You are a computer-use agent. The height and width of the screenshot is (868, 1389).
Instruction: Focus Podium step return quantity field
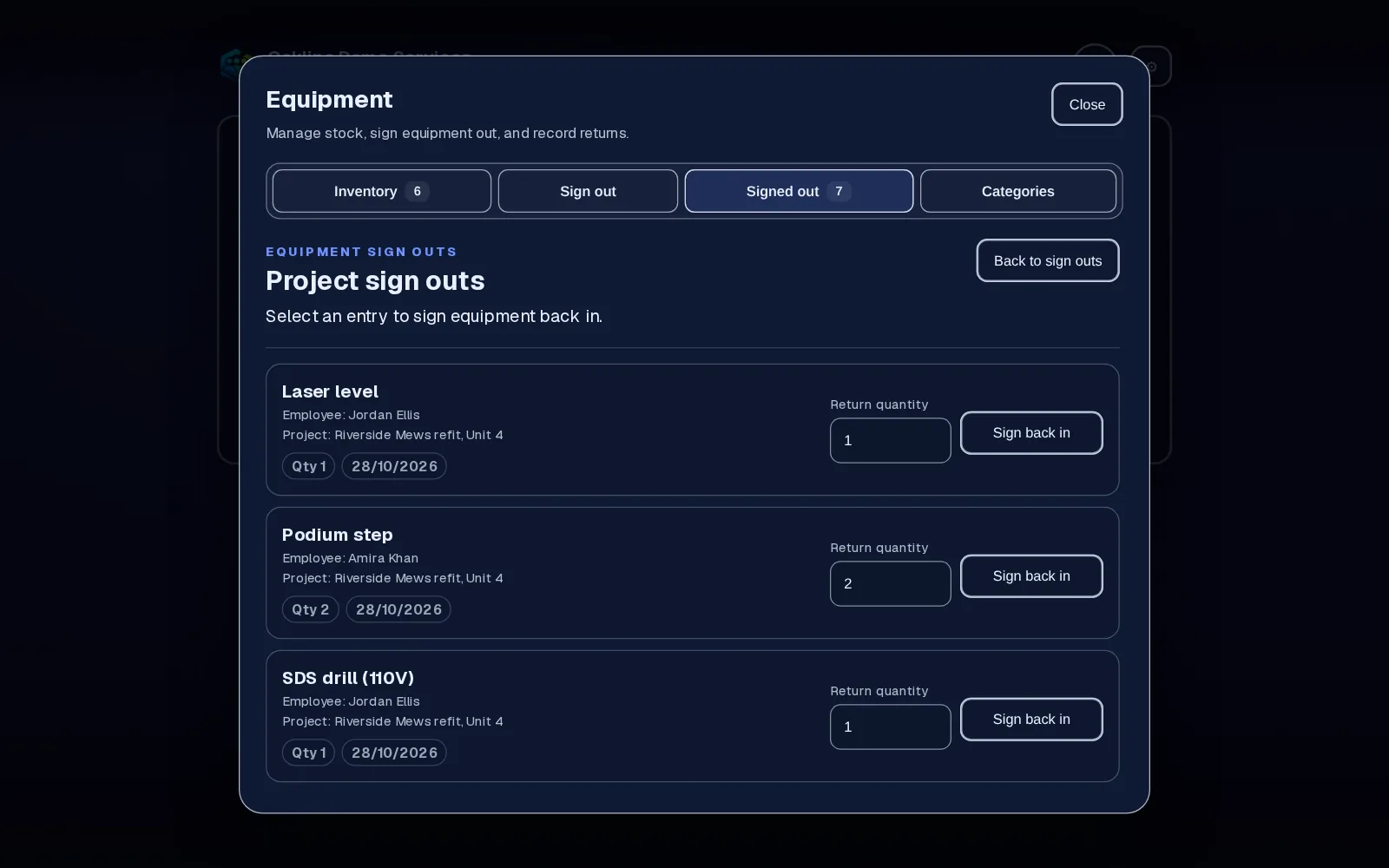click(891, 583)
